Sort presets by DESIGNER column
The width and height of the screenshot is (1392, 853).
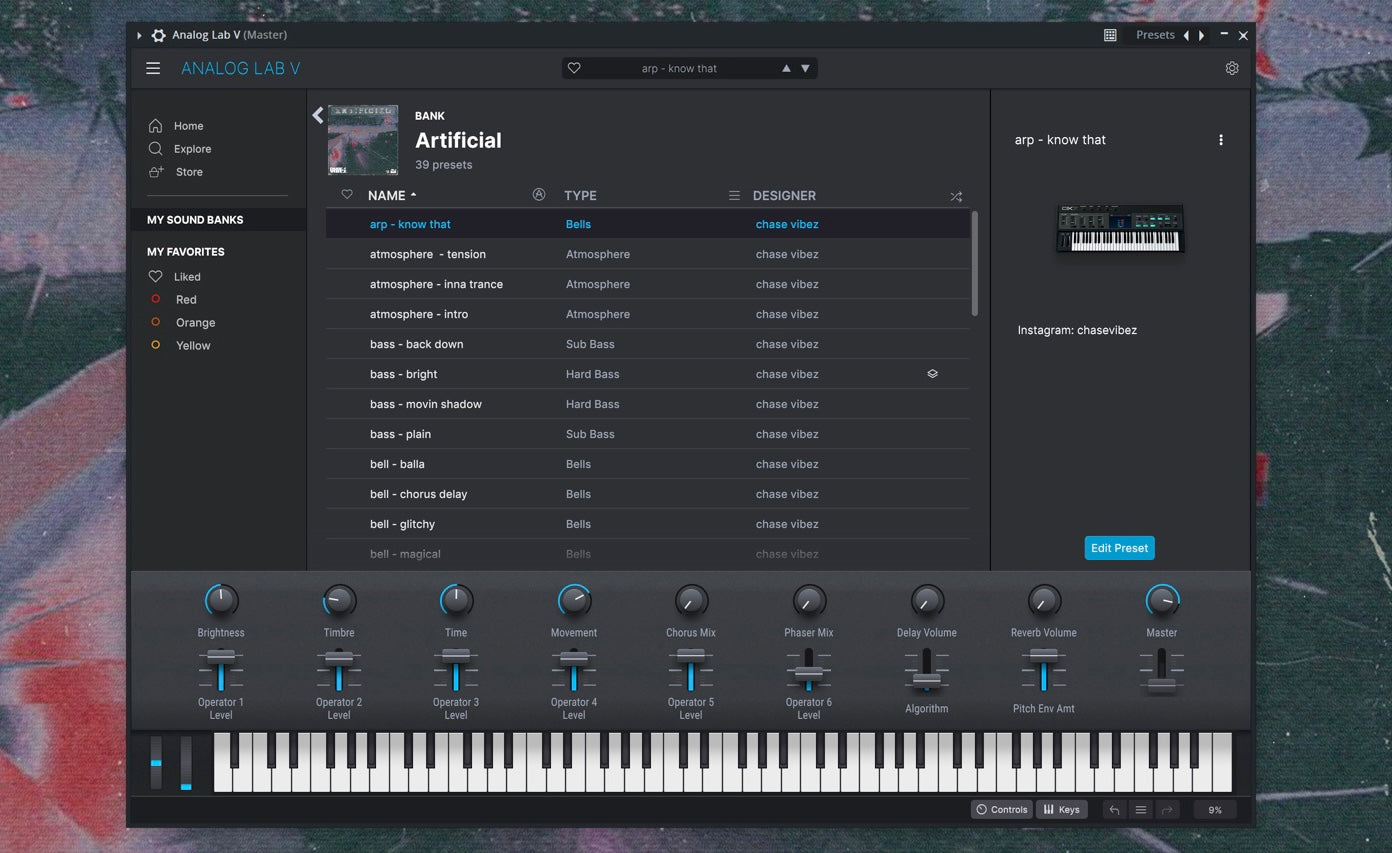(784, 196)
